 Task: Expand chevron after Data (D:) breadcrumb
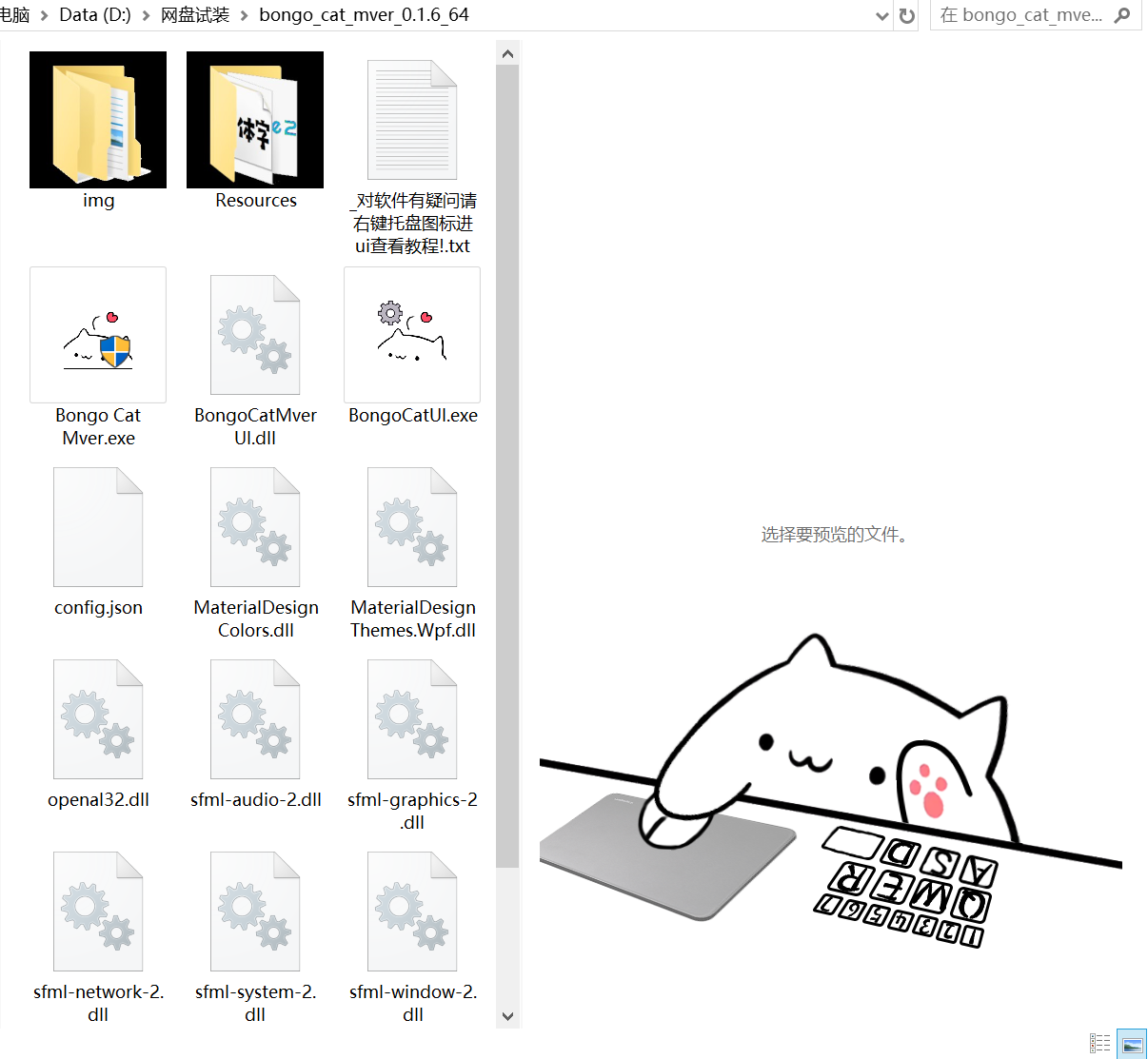tap(146, 15)
